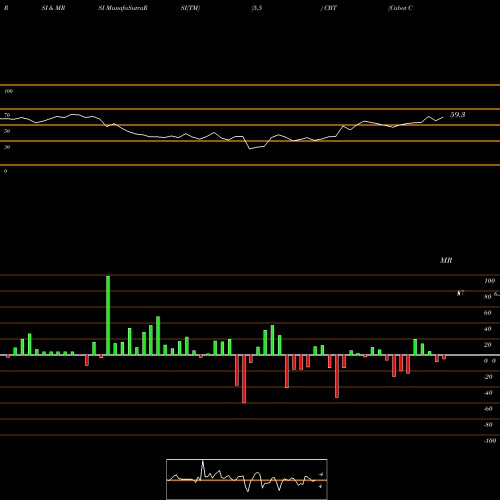Click the 'SI(TM)' header label
This screenshot has width=500, height=500.
pos(190,8)
